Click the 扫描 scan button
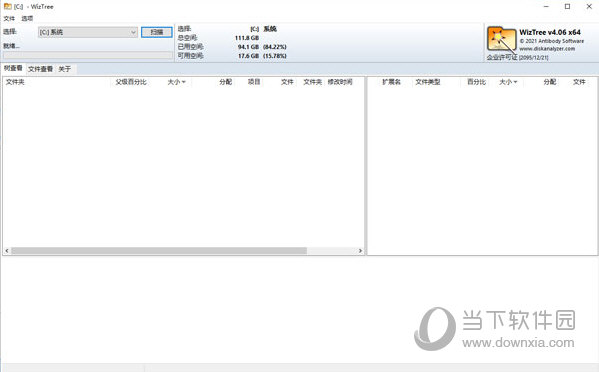This screenshot has width=599, height=372. pyautogui.click(x=157, y=32)
